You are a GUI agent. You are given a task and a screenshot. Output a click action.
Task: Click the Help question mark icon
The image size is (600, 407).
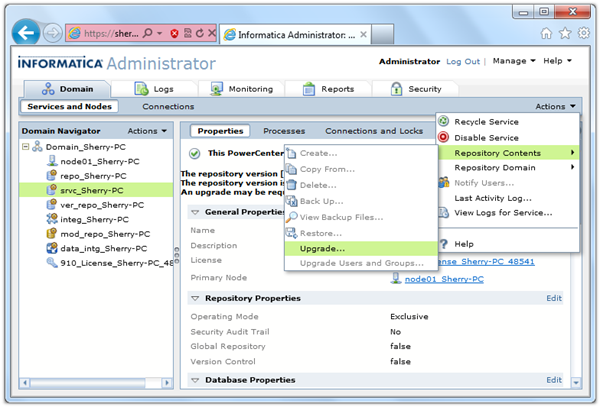pos(444,244)
